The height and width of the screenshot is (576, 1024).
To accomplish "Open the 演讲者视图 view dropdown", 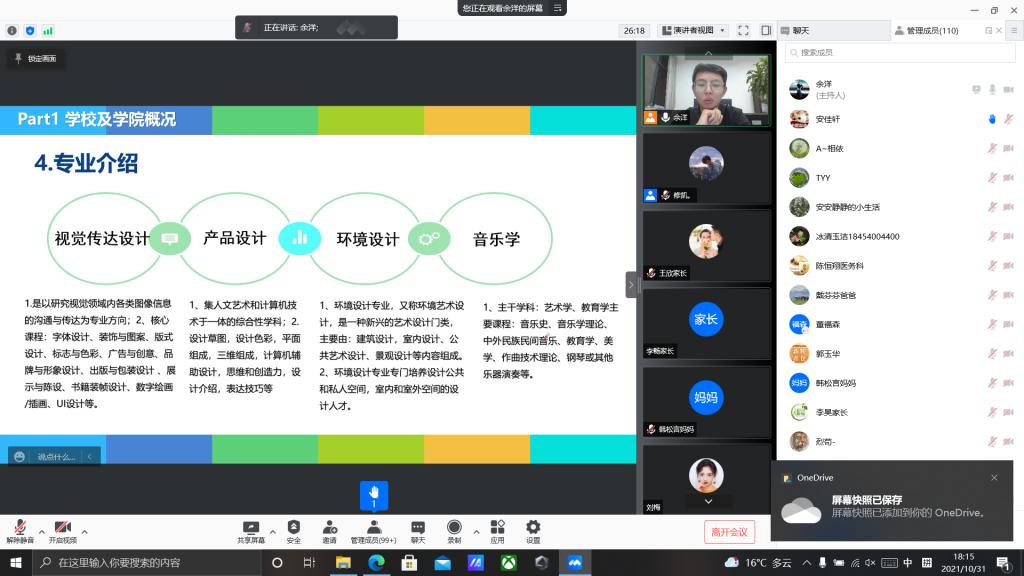I will click(x=698, y=30).
